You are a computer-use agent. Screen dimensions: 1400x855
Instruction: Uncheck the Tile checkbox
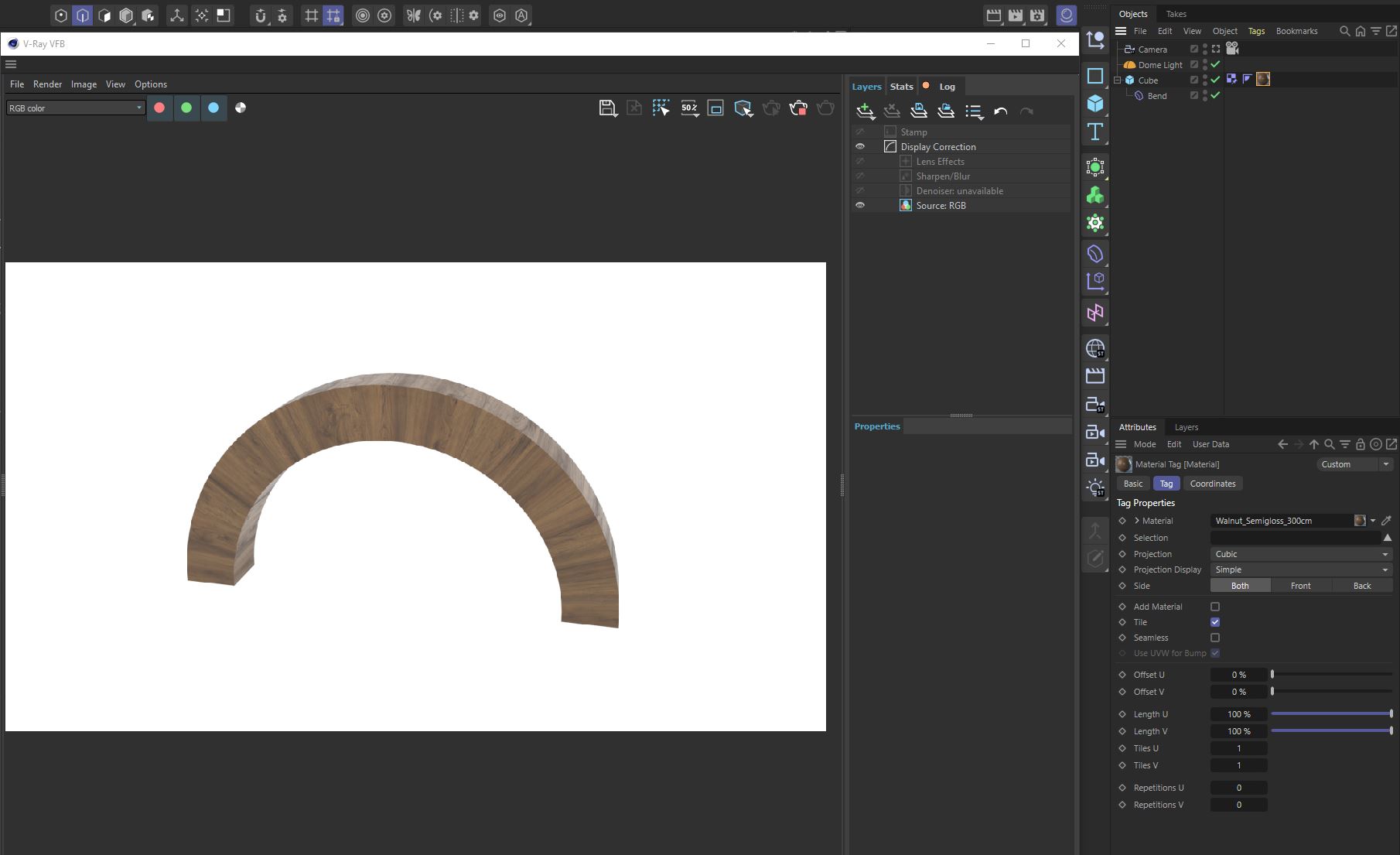(x=1215, y=622)
